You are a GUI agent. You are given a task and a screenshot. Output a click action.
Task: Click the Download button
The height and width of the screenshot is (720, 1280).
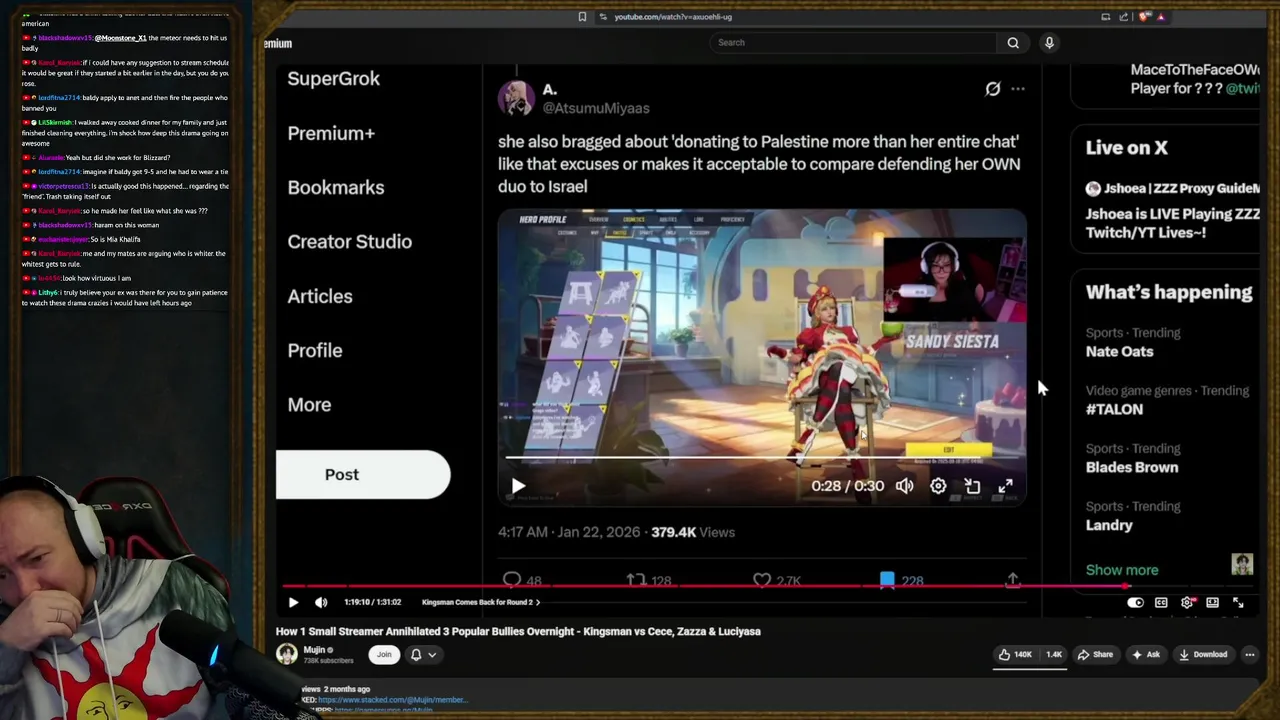(1203, 655)
